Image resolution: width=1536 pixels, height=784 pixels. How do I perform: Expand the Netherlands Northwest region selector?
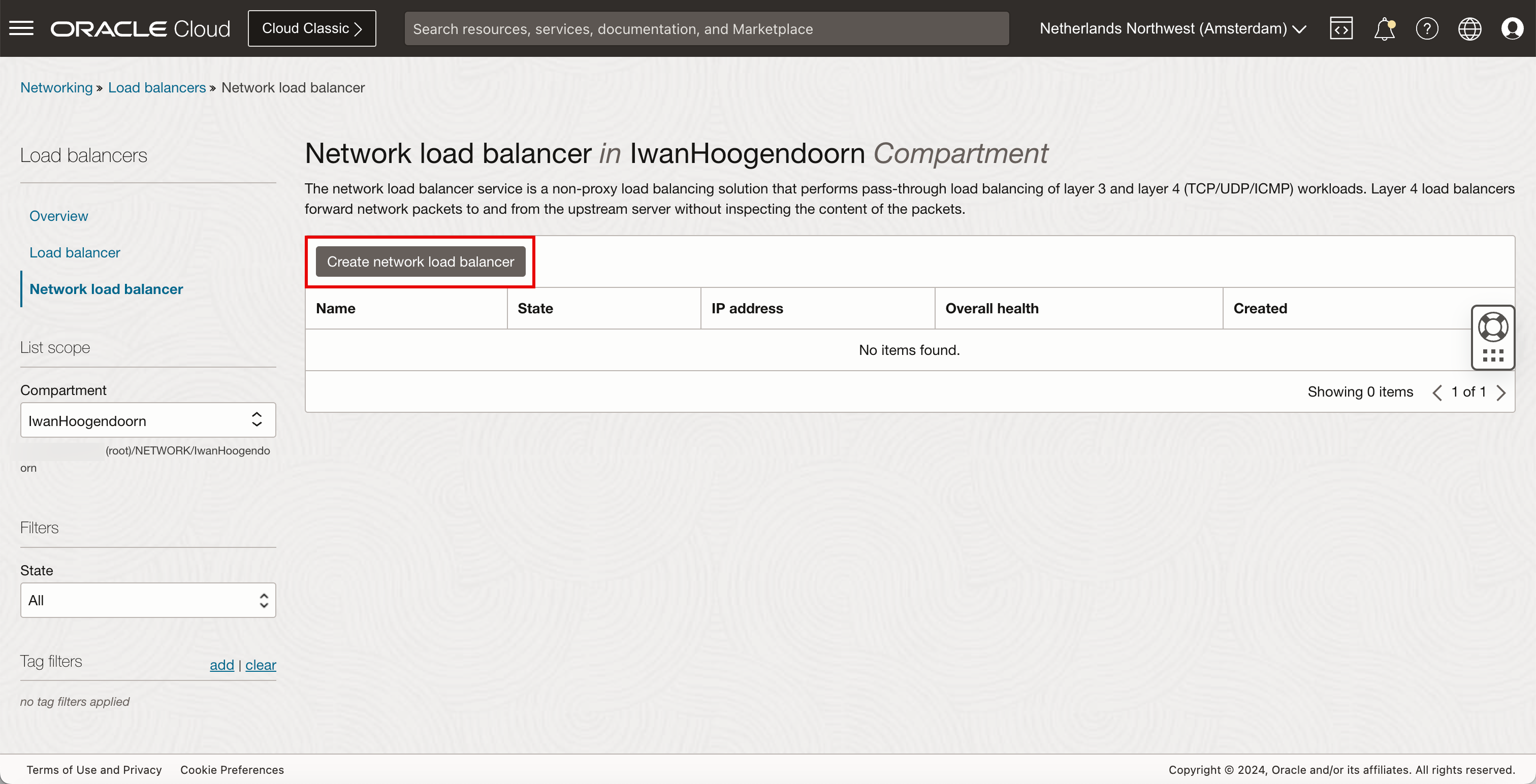click(1173, 28)
